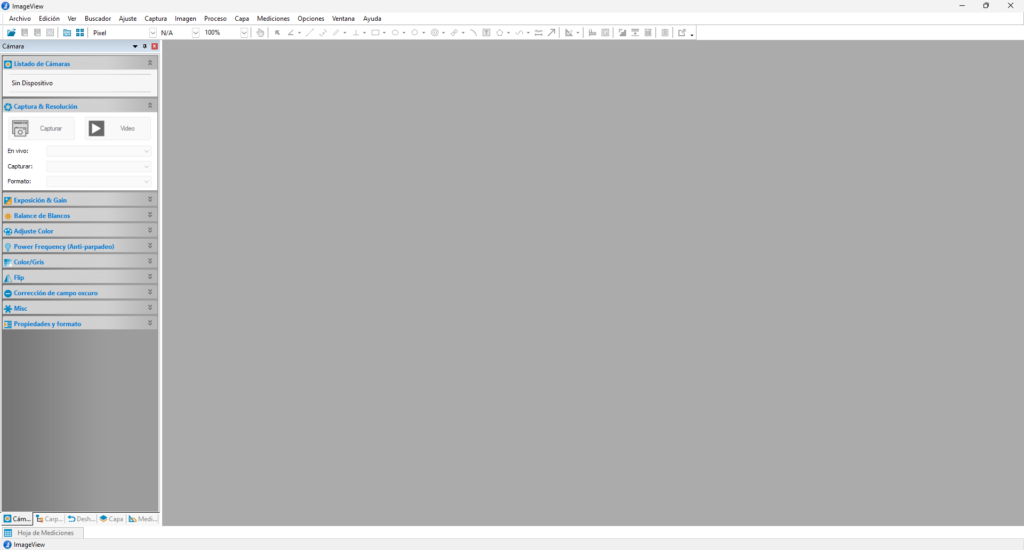Click the Cámara panel pin button
1024x550 pixels.
[x=144, y=46]
